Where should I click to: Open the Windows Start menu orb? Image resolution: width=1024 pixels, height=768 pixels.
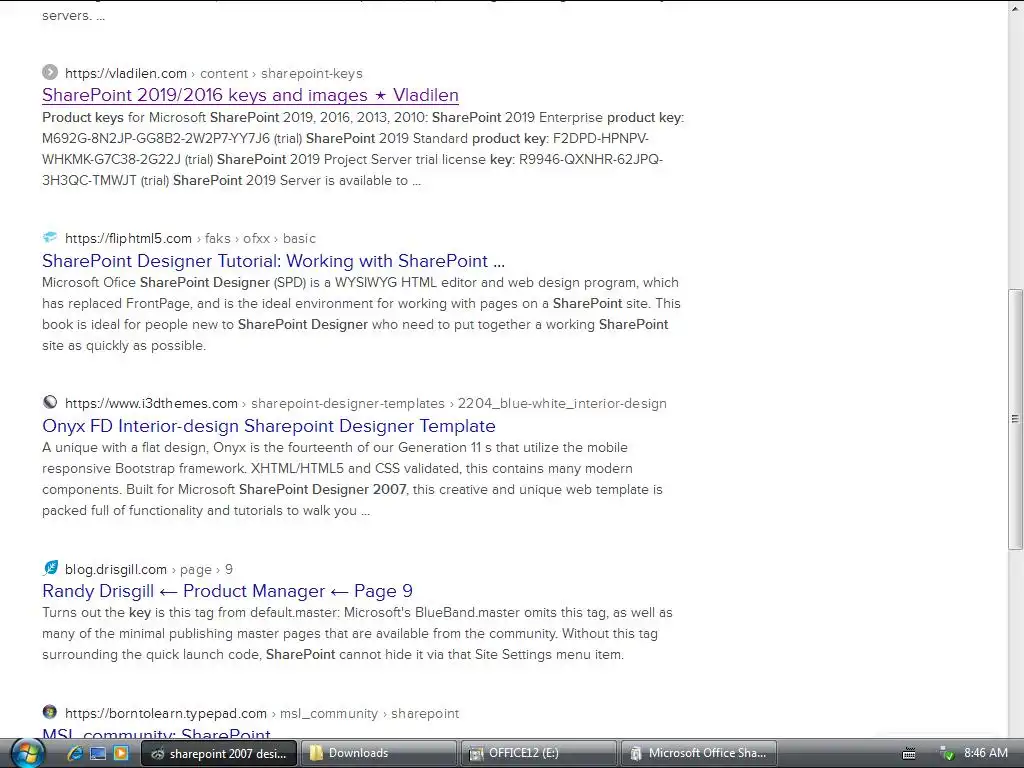point(27,754)
